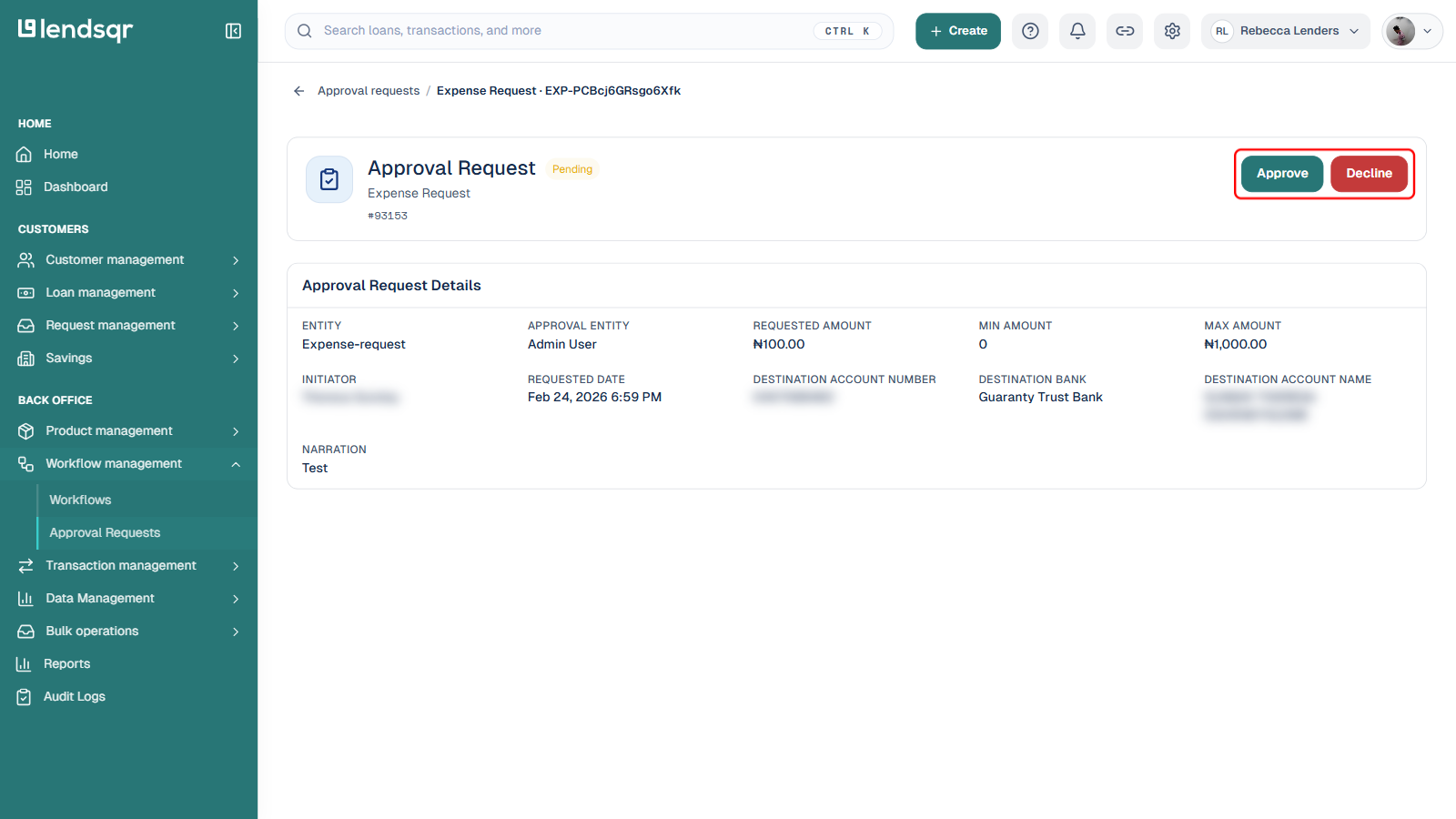Click the Create button
Screen dimensions: 1456x819
pos(958,31)
